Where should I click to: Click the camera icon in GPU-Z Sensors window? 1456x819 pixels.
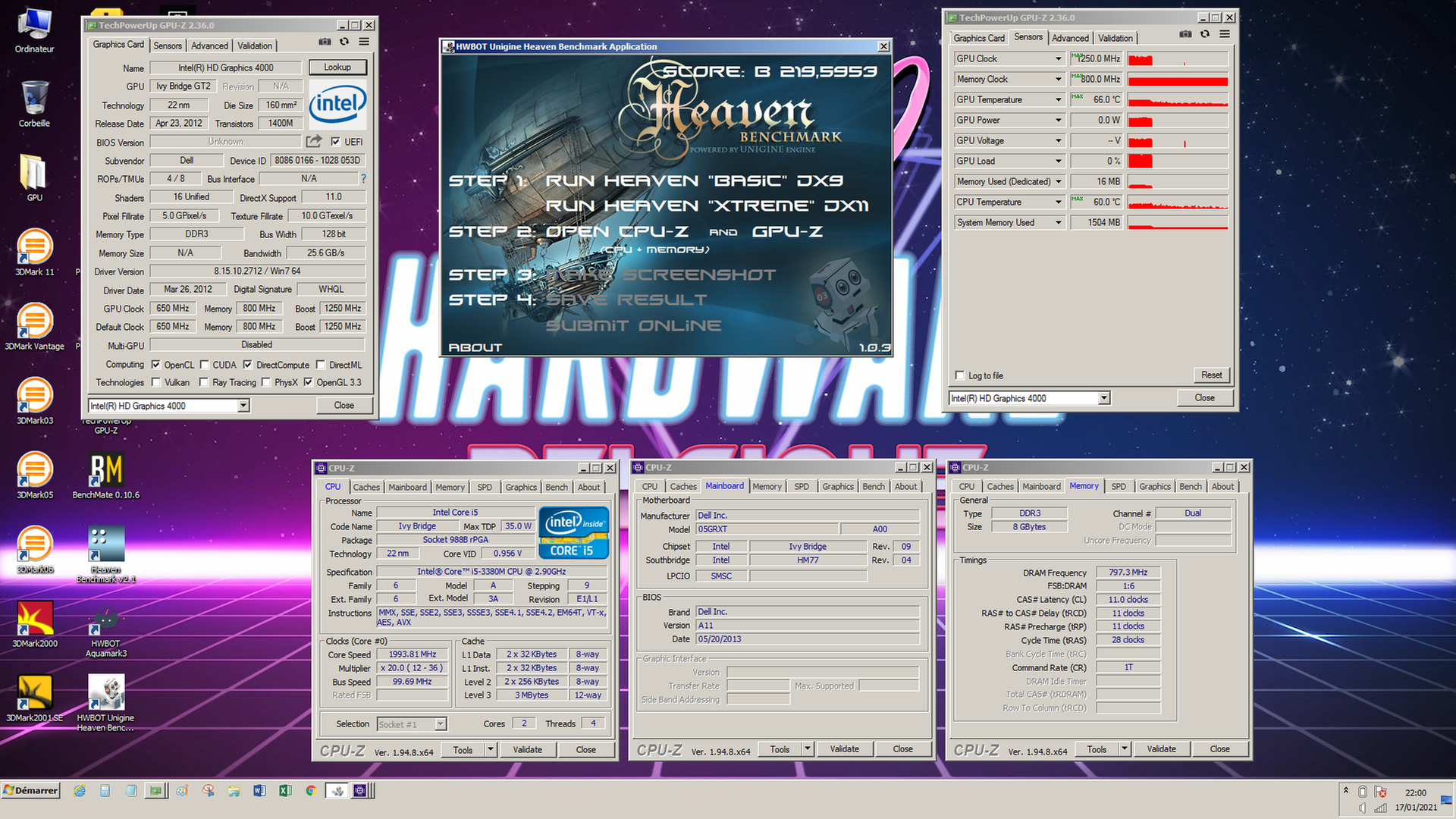1185,34
